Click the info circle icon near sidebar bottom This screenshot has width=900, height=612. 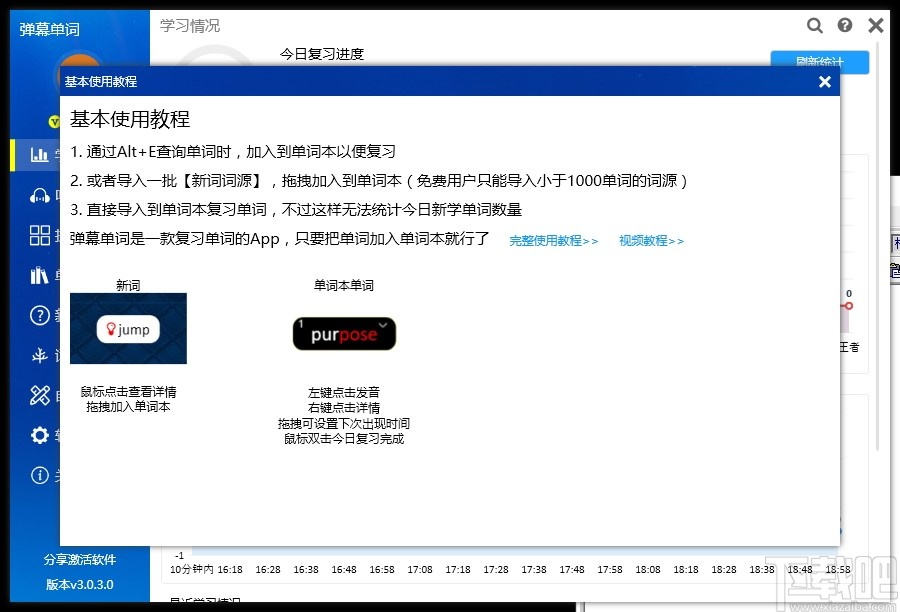point(41,475)
